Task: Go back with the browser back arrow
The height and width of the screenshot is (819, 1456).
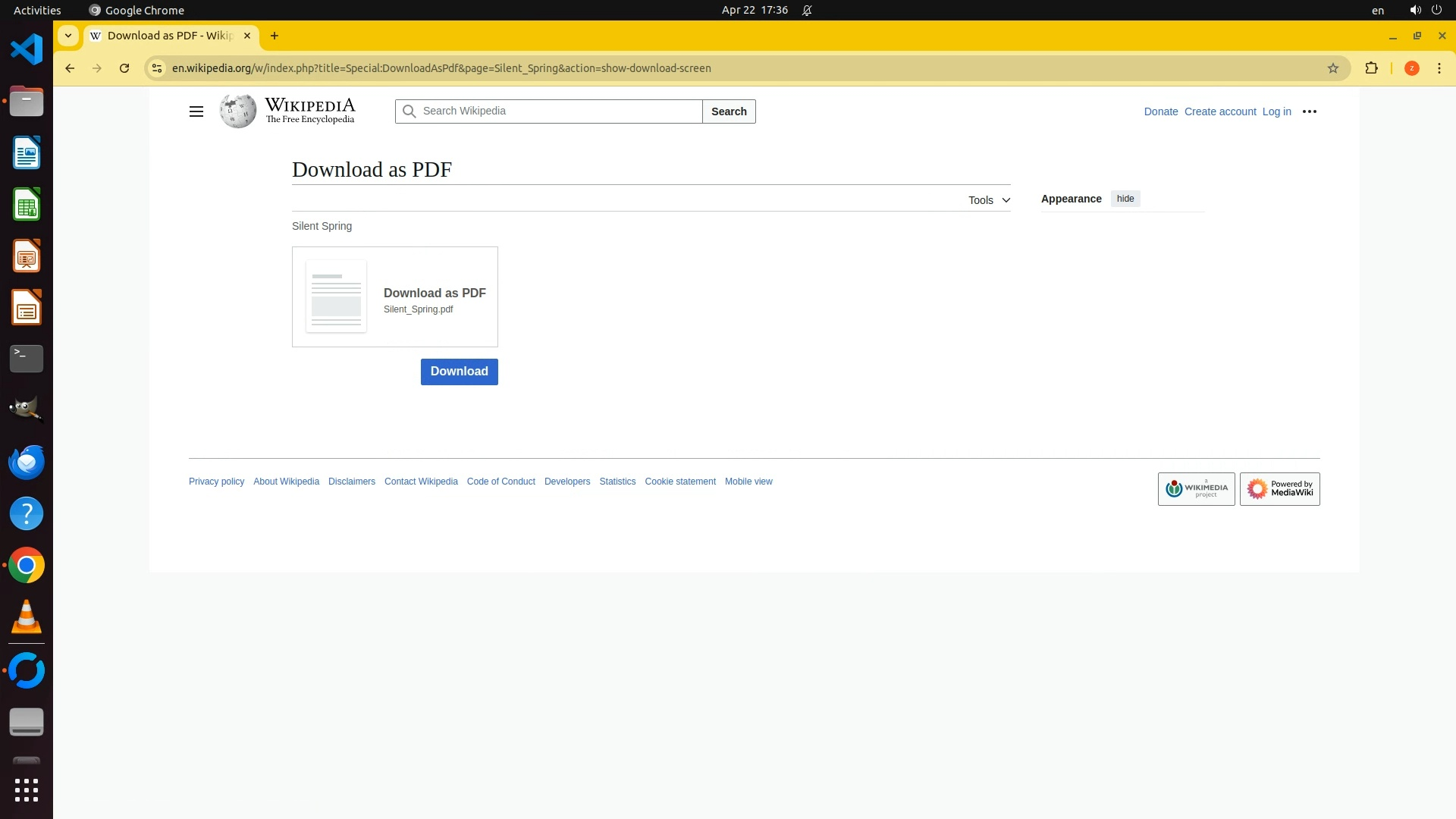Action: coord(70,68)
